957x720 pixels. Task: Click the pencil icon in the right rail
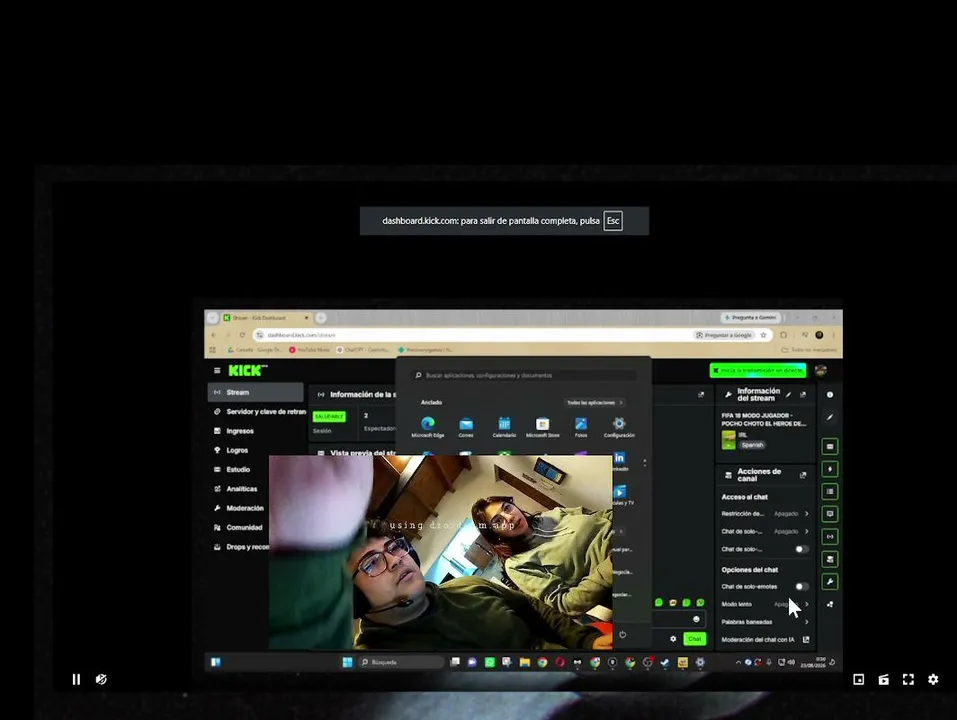830,417
